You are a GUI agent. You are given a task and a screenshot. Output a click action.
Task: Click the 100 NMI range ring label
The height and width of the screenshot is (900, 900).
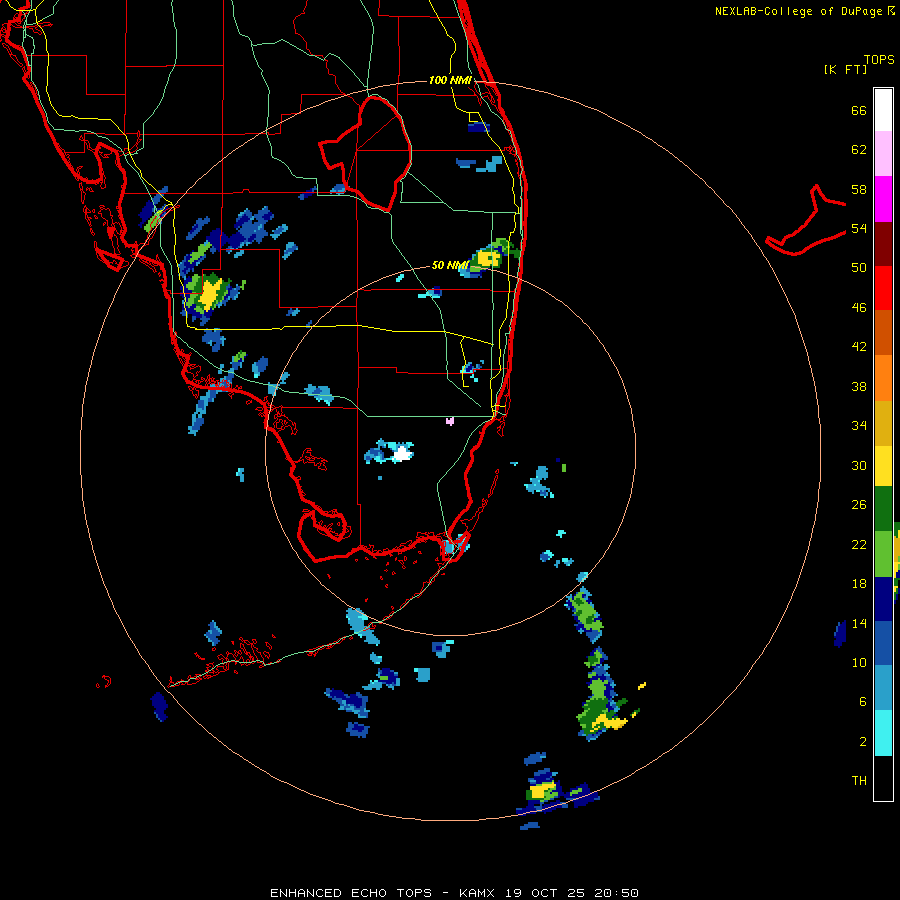pyautogui.click(x=450, y=80)
